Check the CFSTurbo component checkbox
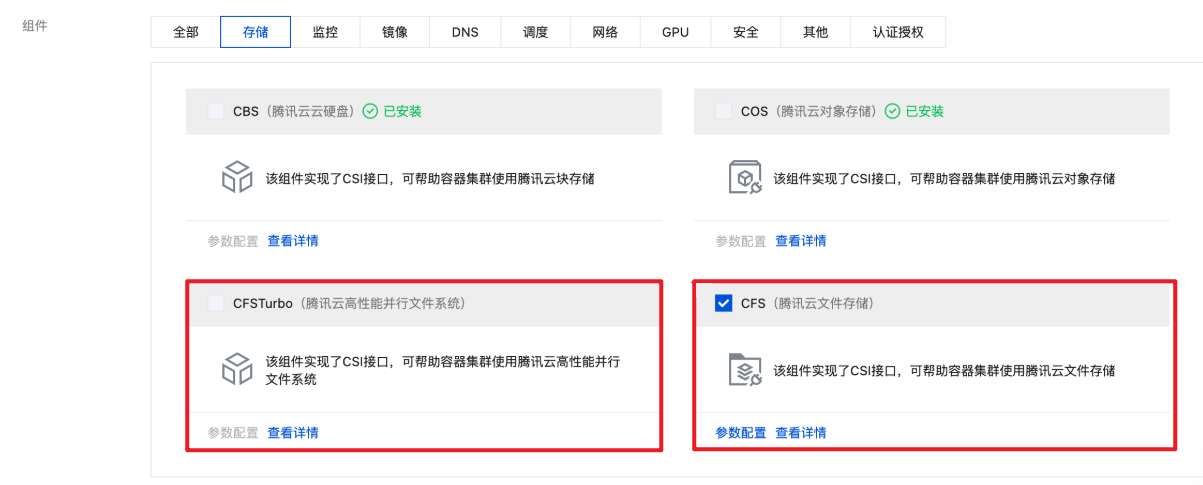Screen dimensions: 1203x485 (x=216, y=303)
